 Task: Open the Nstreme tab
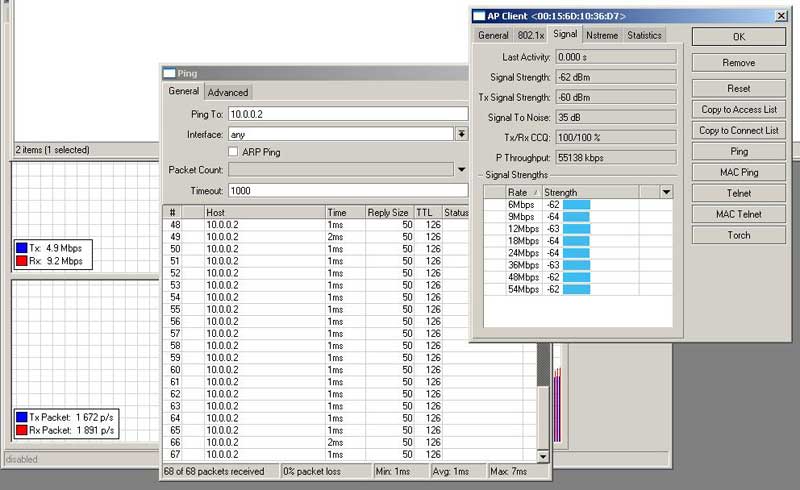click(602, 35)
